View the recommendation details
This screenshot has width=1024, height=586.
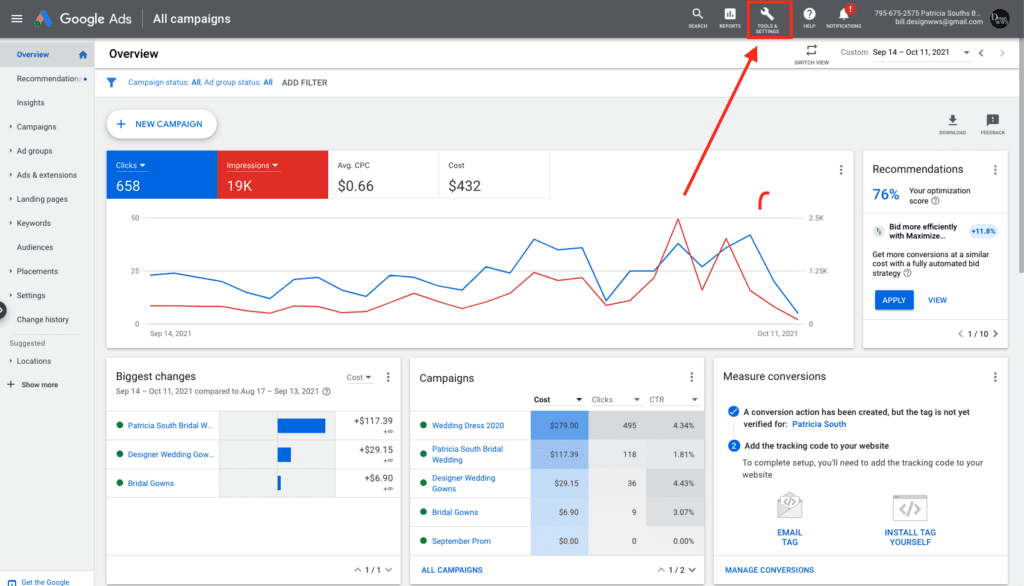coord(937,301)
